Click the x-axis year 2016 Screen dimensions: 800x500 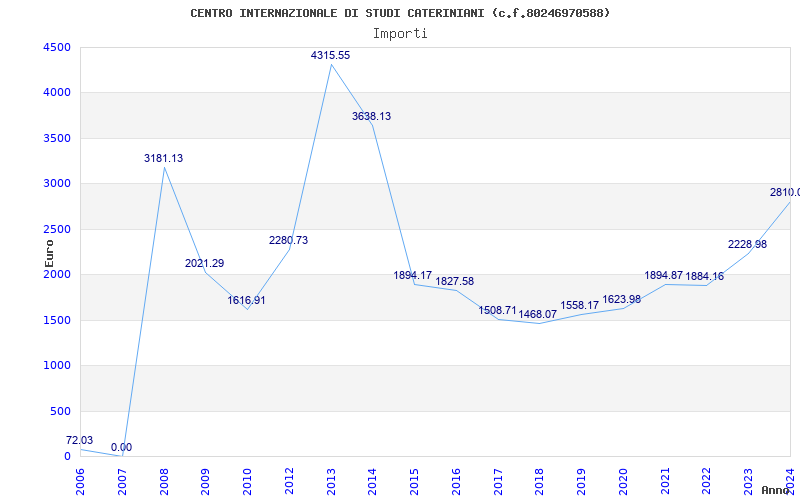(456, 482)
